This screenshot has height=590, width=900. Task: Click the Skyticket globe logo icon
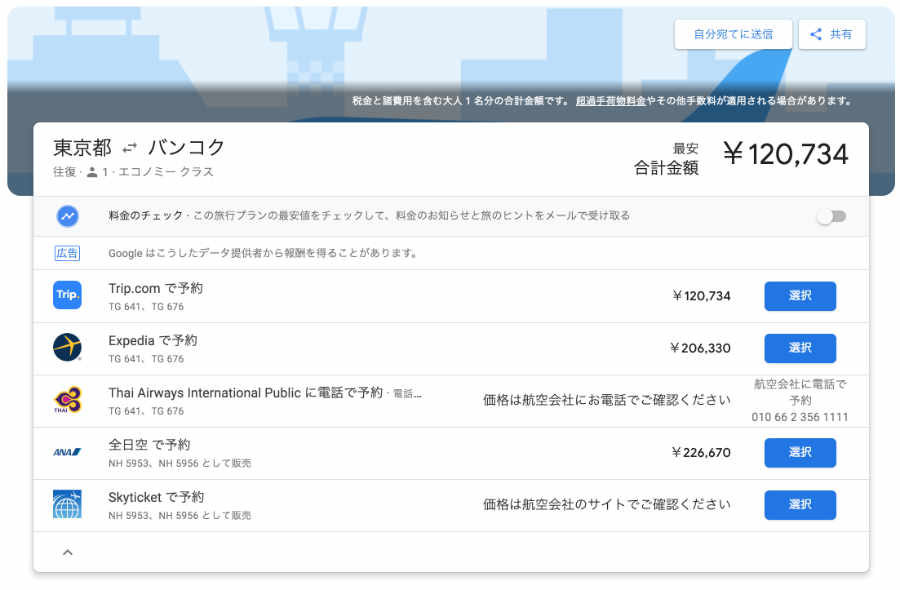coord(67,504)
